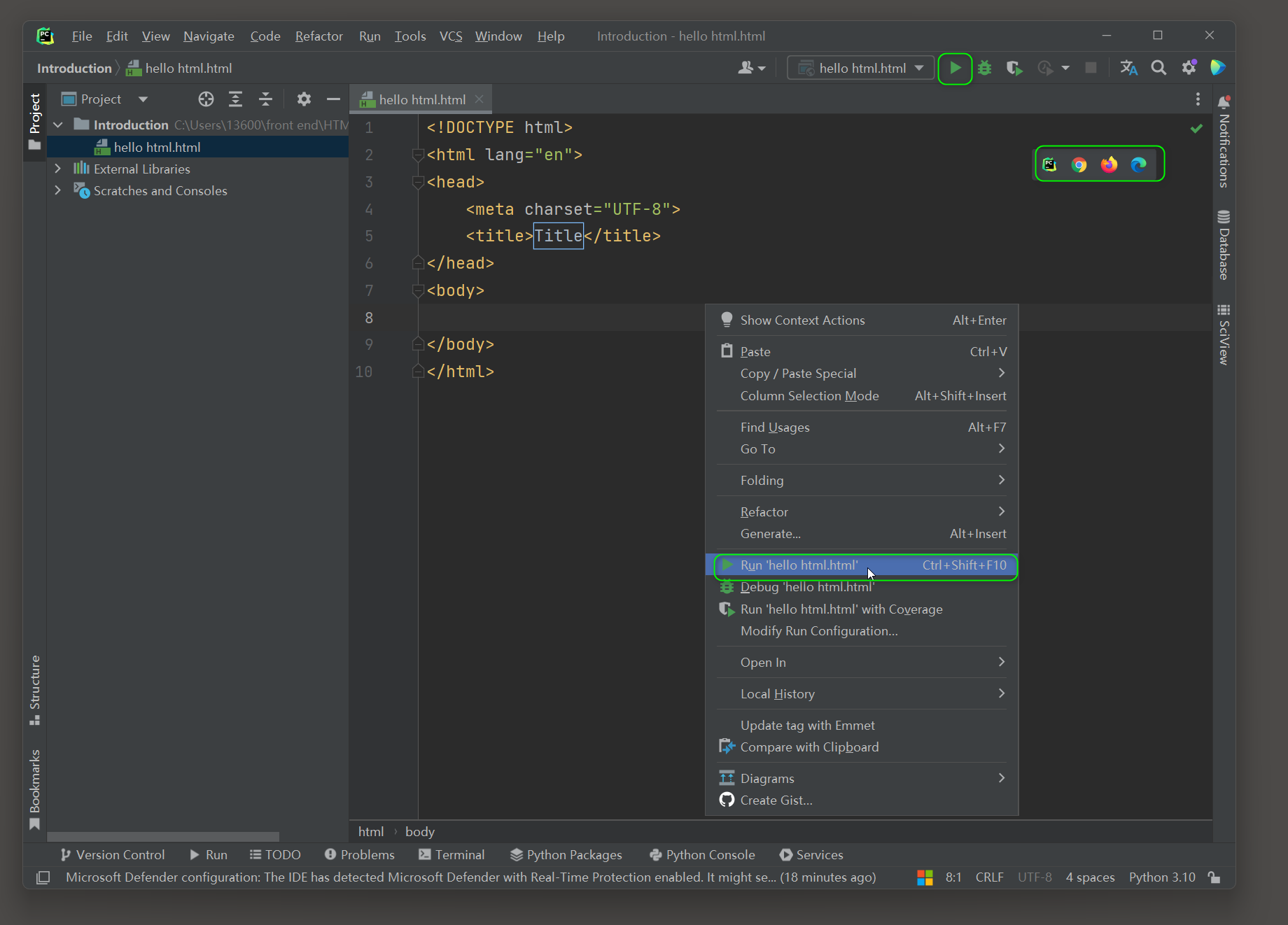
Task: Open the profiler dropdown arrow in toolbar
Action: (x=1065, y=68)
